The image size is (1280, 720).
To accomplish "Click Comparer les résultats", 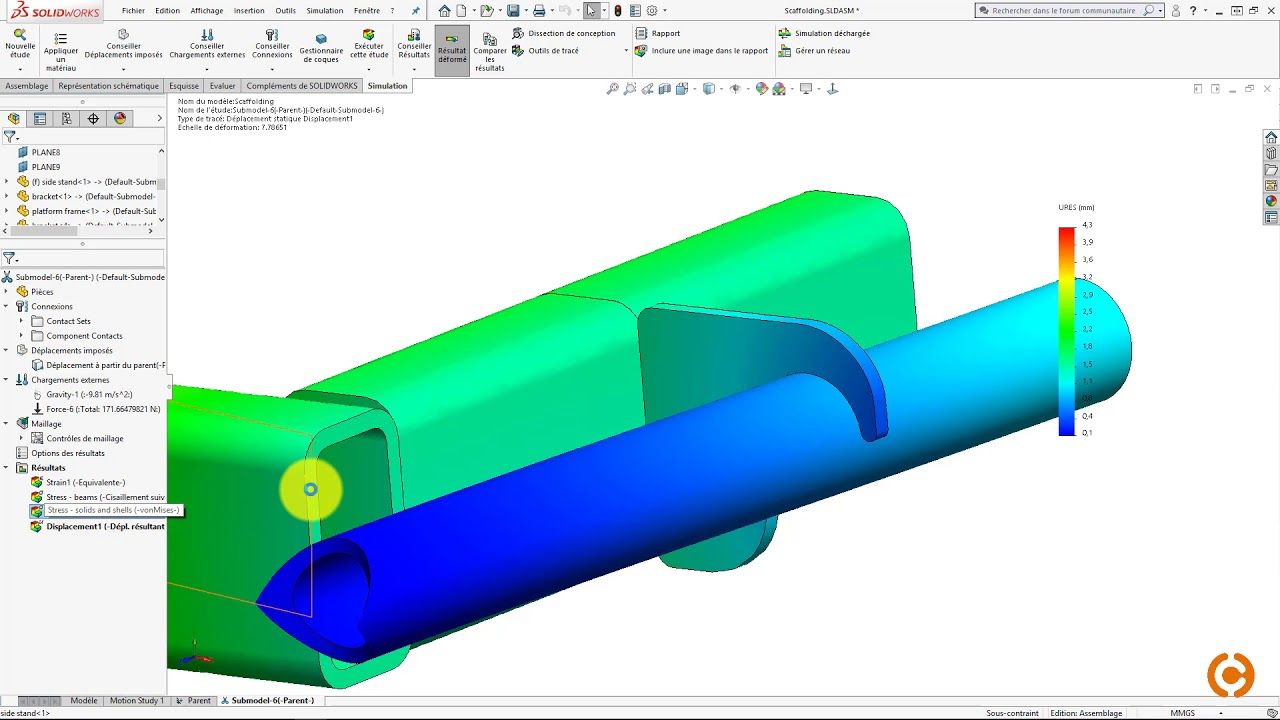I will pos(490,52).
